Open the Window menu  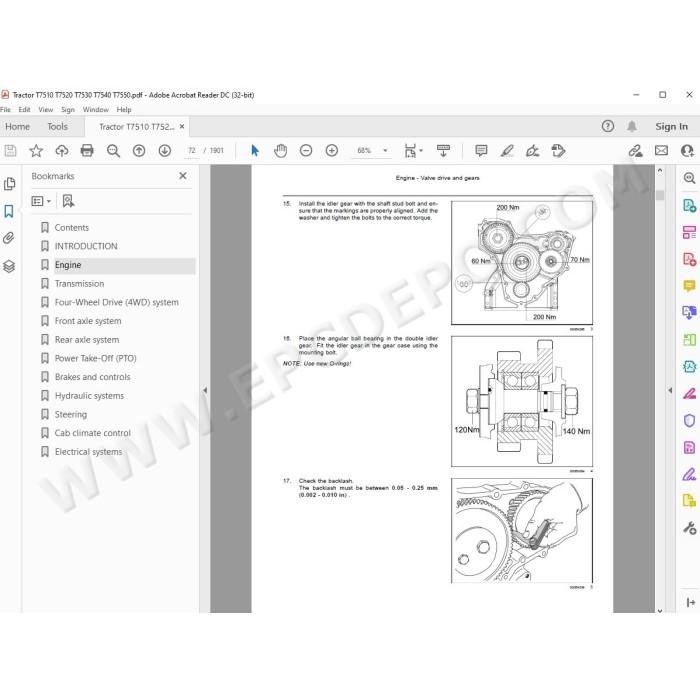point(96,110)
